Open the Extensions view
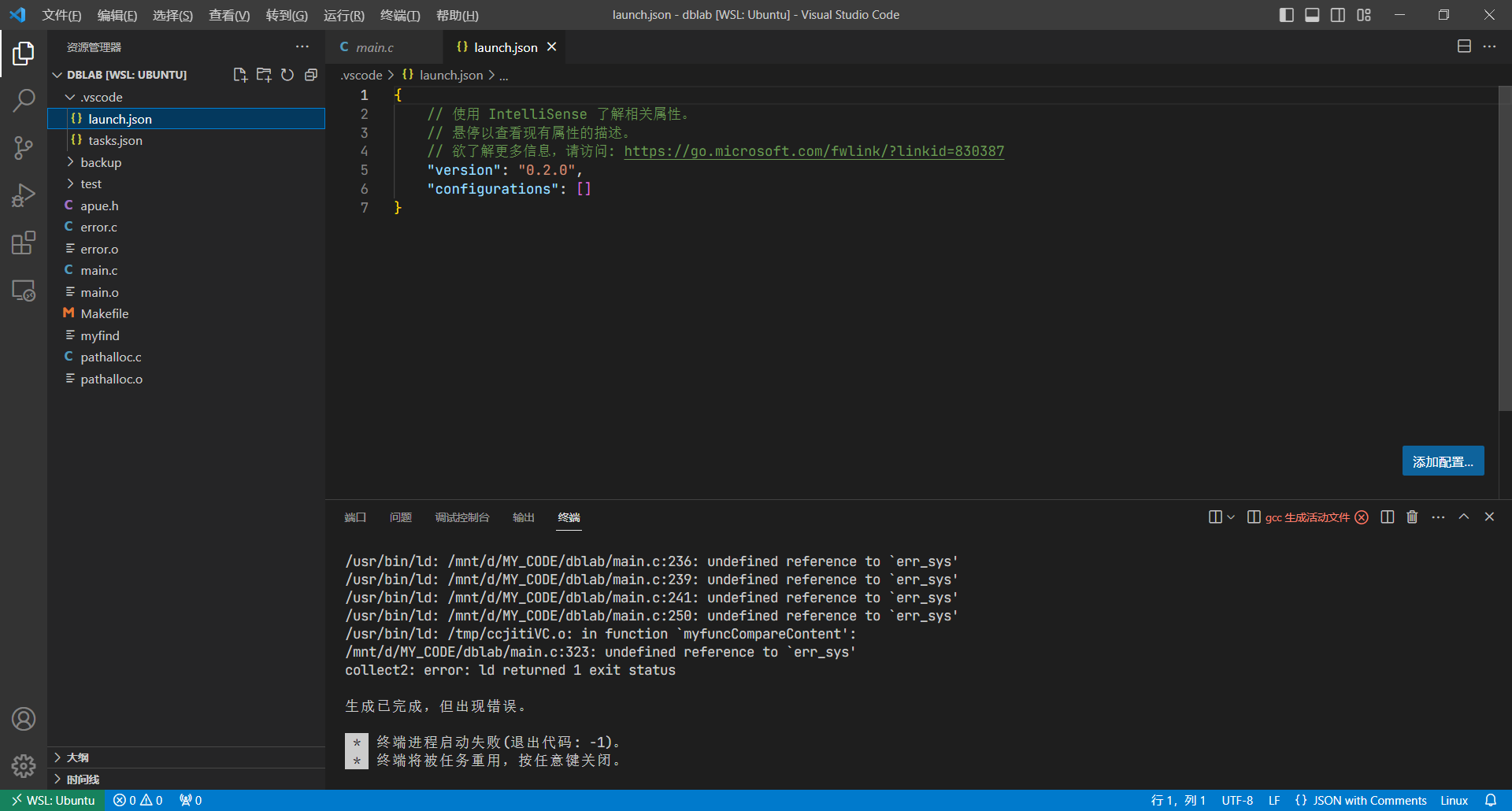Viewport: 1512px width, 811px height. tap(24, 243)
